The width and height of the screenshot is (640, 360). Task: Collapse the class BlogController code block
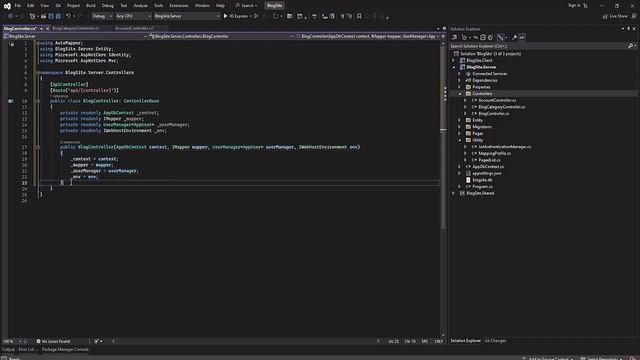coord(38,101)
